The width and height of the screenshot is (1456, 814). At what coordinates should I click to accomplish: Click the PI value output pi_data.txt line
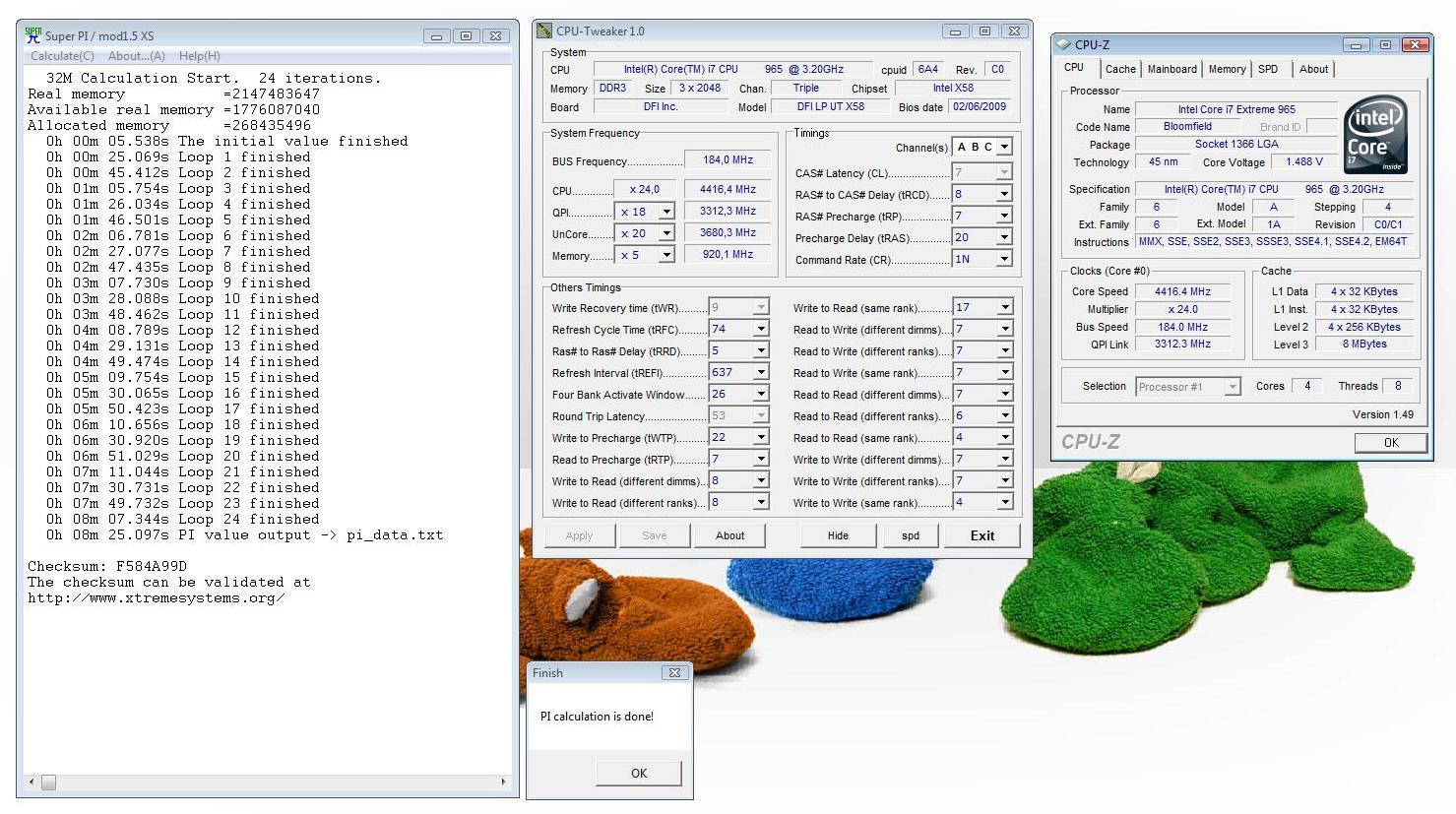pos(244,535)
